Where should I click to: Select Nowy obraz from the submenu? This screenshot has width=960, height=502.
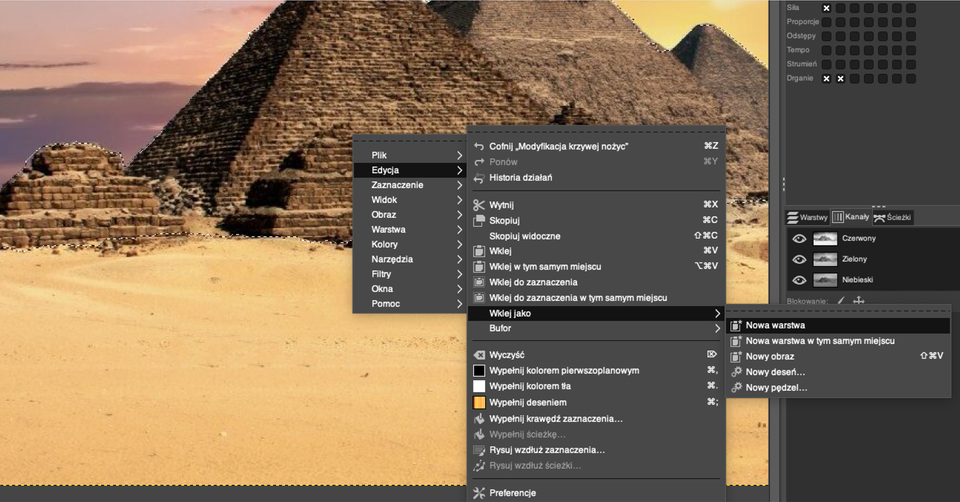click(x=770, y=356)
